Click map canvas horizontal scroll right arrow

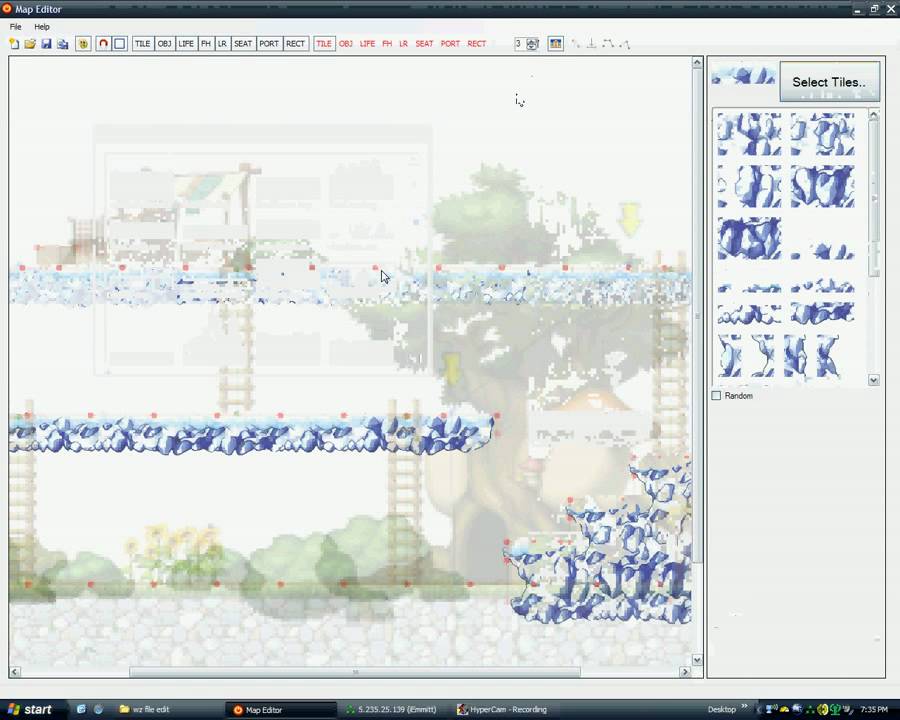pos(685,672)
